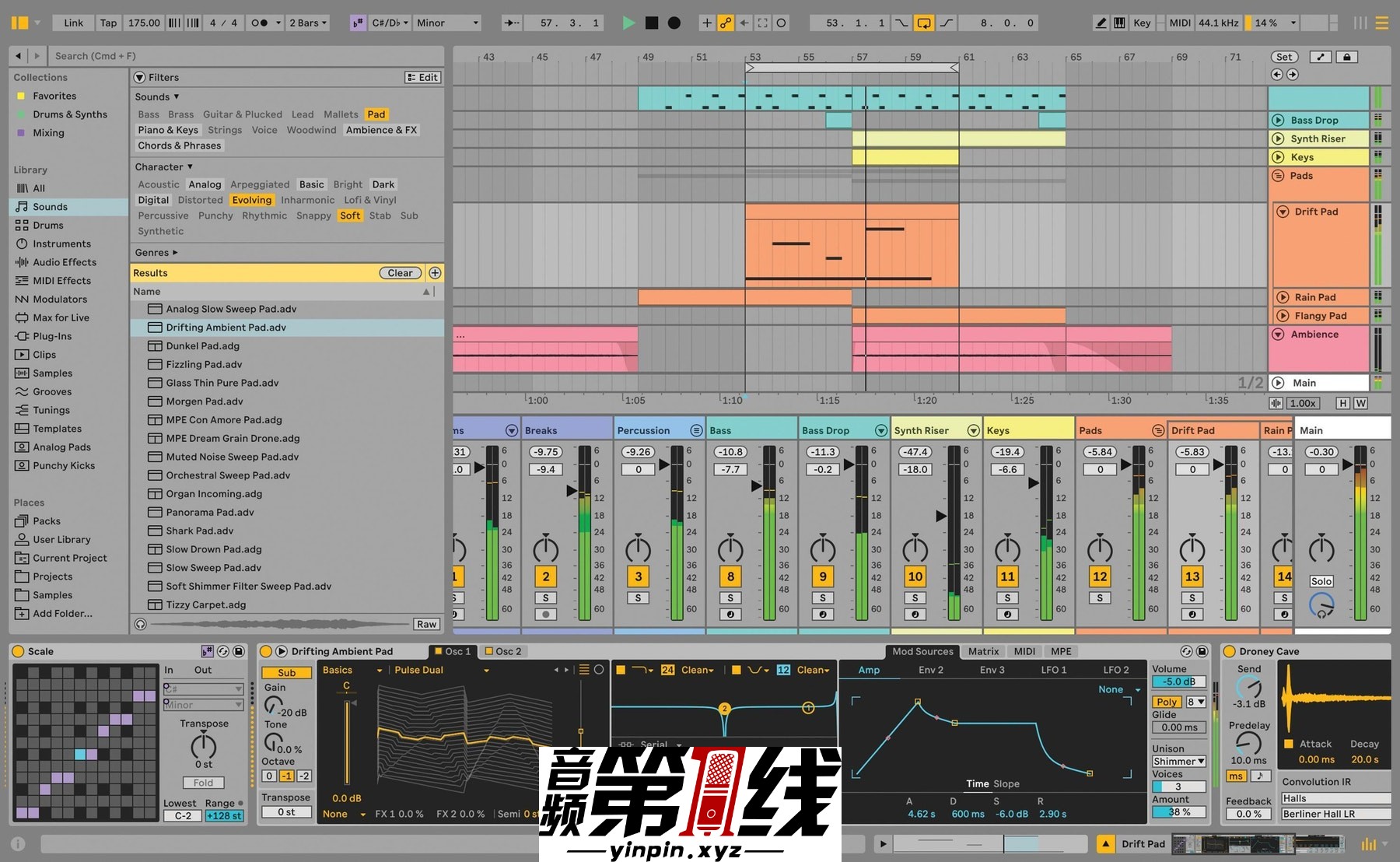
Task: Toggle the computer MIDI keyboard icon
Action: tap(1119, 23)
